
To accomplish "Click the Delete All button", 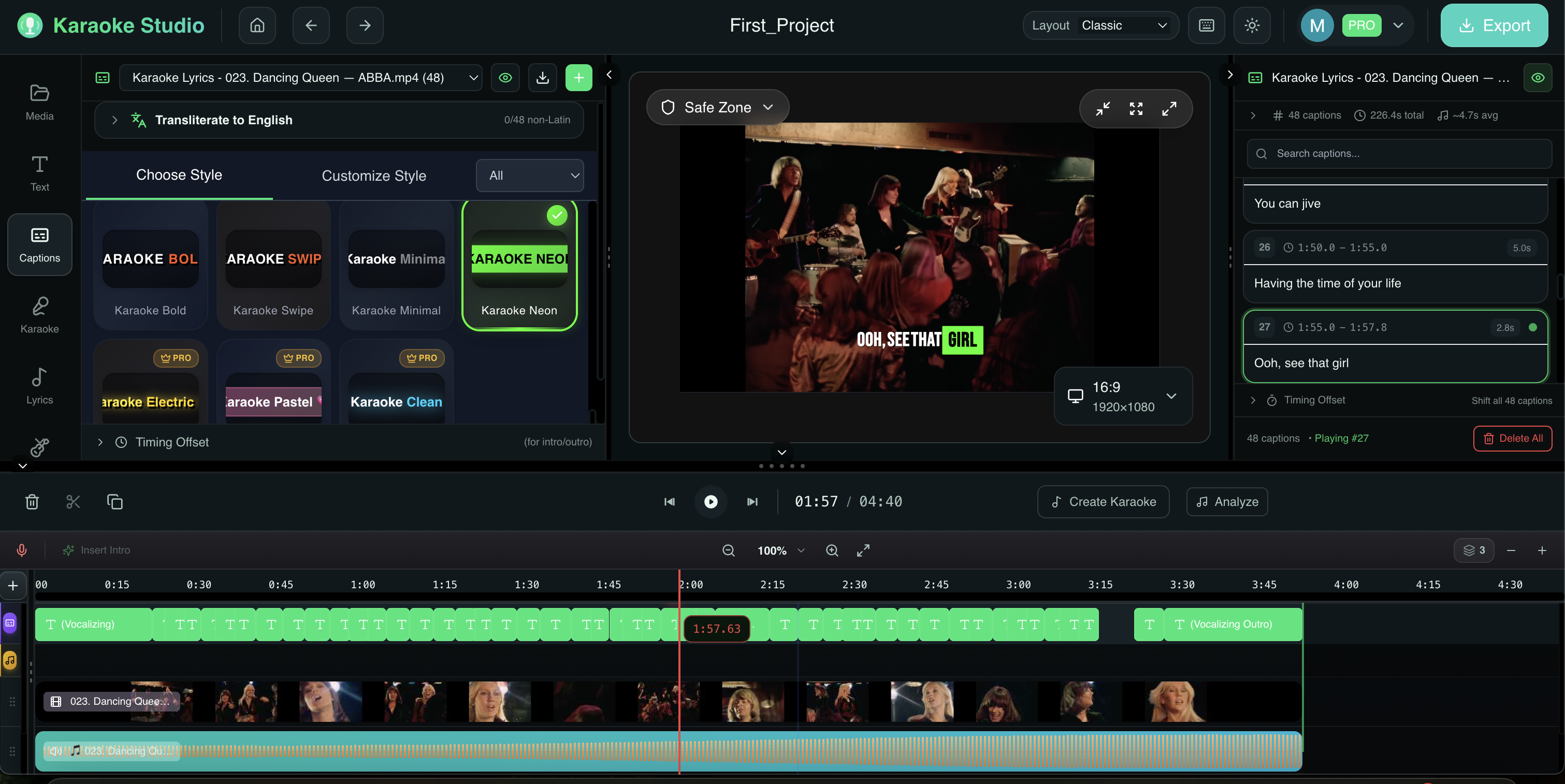I will pyautogui.click(x=1512, y=439).
